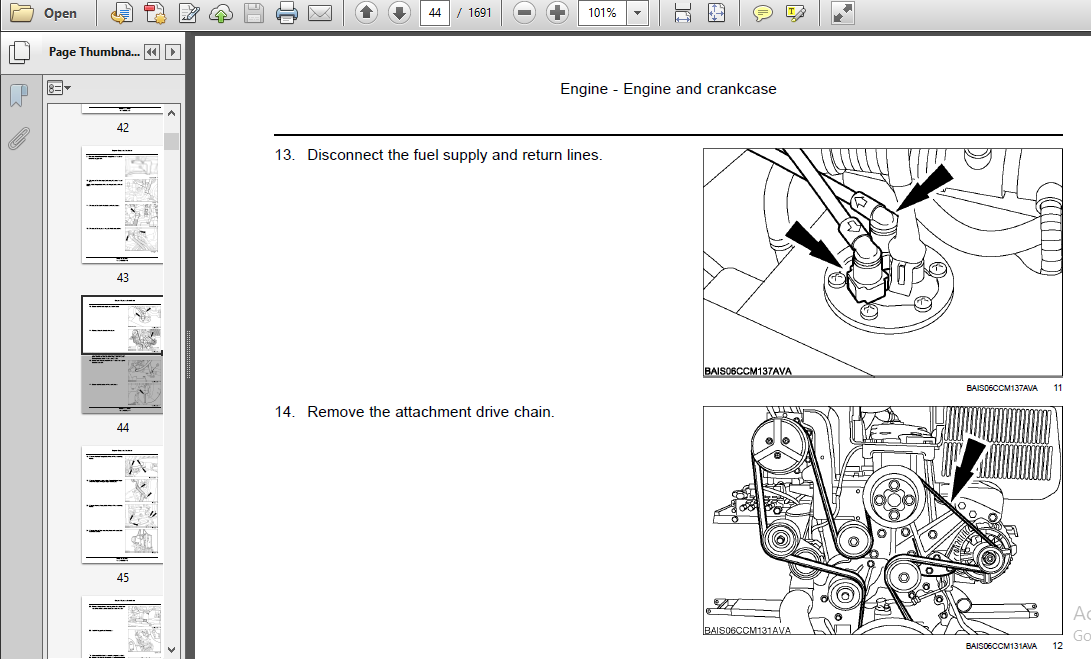
Task: Open thumbnails options menu dropdown
Action: point(58,88)
